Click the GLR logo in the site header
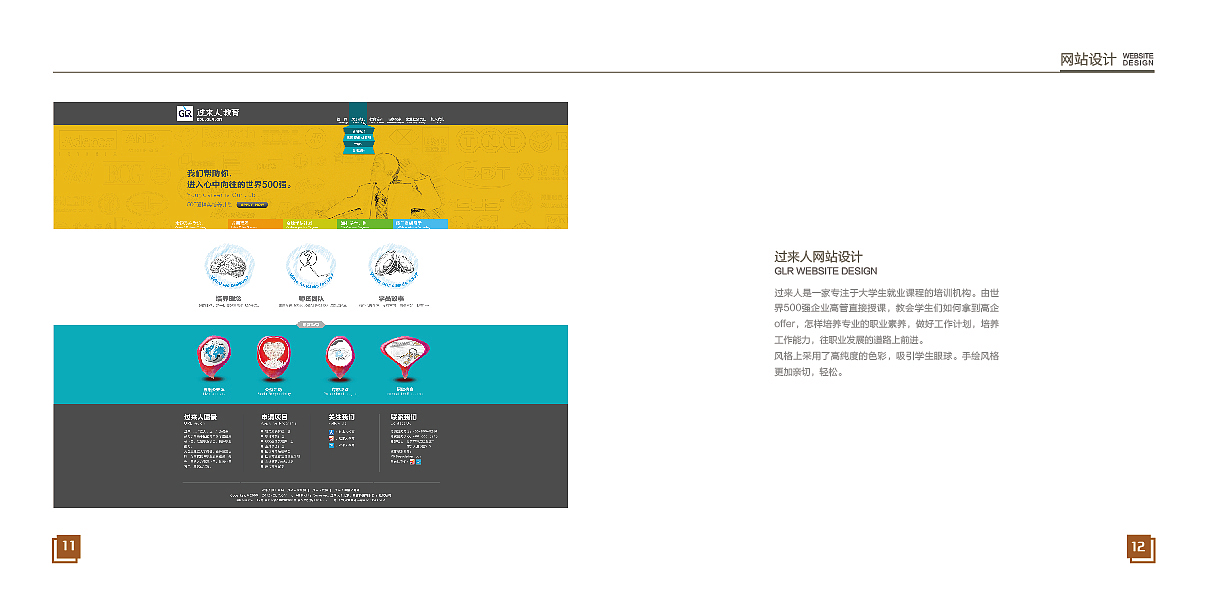Viewport: 1209px width, 613px height. point(185,113)
